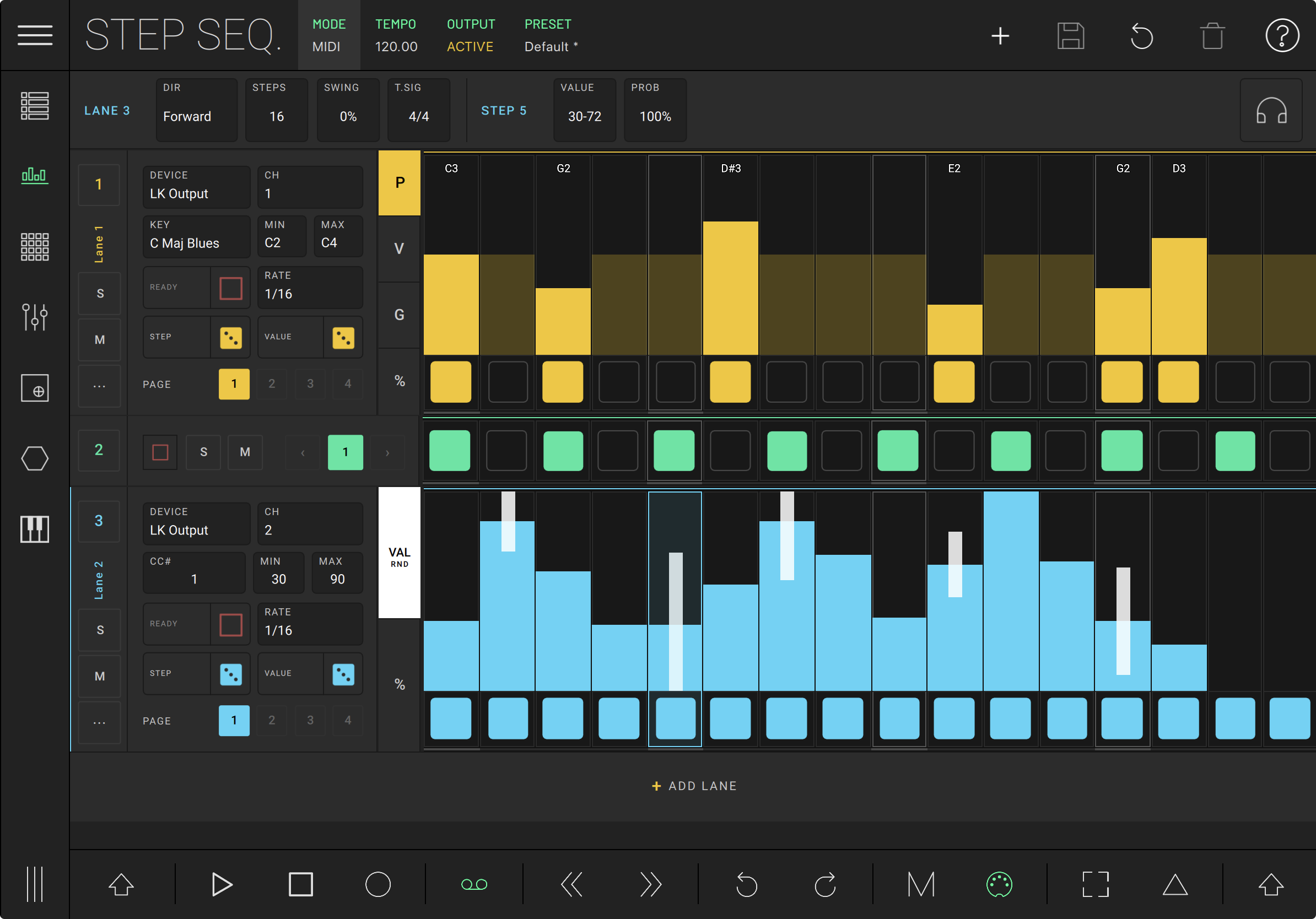
Task: Open the piano keyboard sidebar icon
Action: tap(34, 529)
